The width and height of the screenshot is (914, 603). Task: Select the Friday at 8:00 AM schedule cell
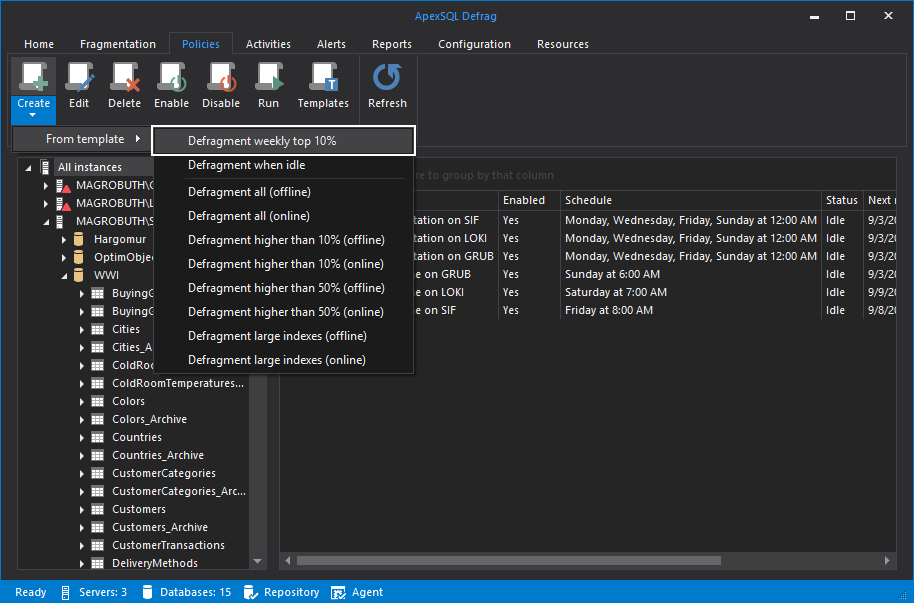pyautogui.click(x=691, y=310)
